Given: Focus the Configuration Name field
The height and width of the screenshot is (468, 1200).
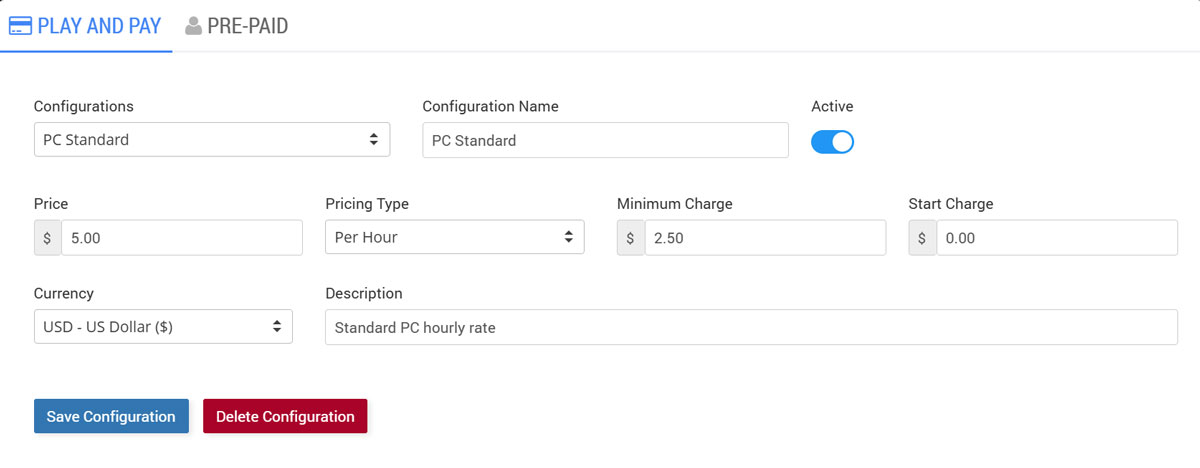Looking at the screenshot, I should (x=605, y=140).
